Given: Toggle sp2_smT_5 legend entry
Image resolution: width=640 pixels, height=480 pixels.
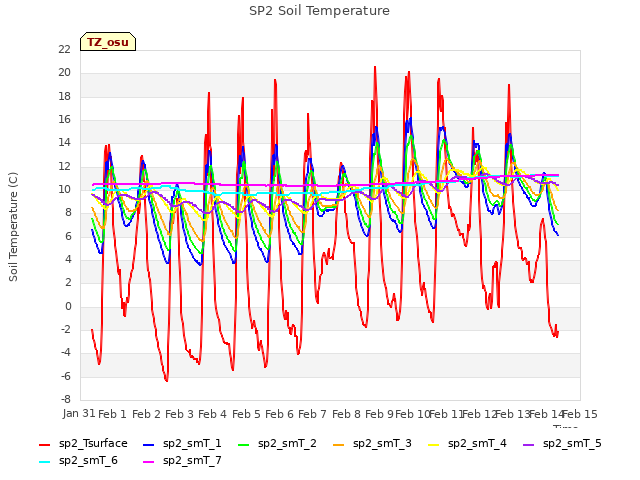Looking at the screenshot, I should pos(562,443).
